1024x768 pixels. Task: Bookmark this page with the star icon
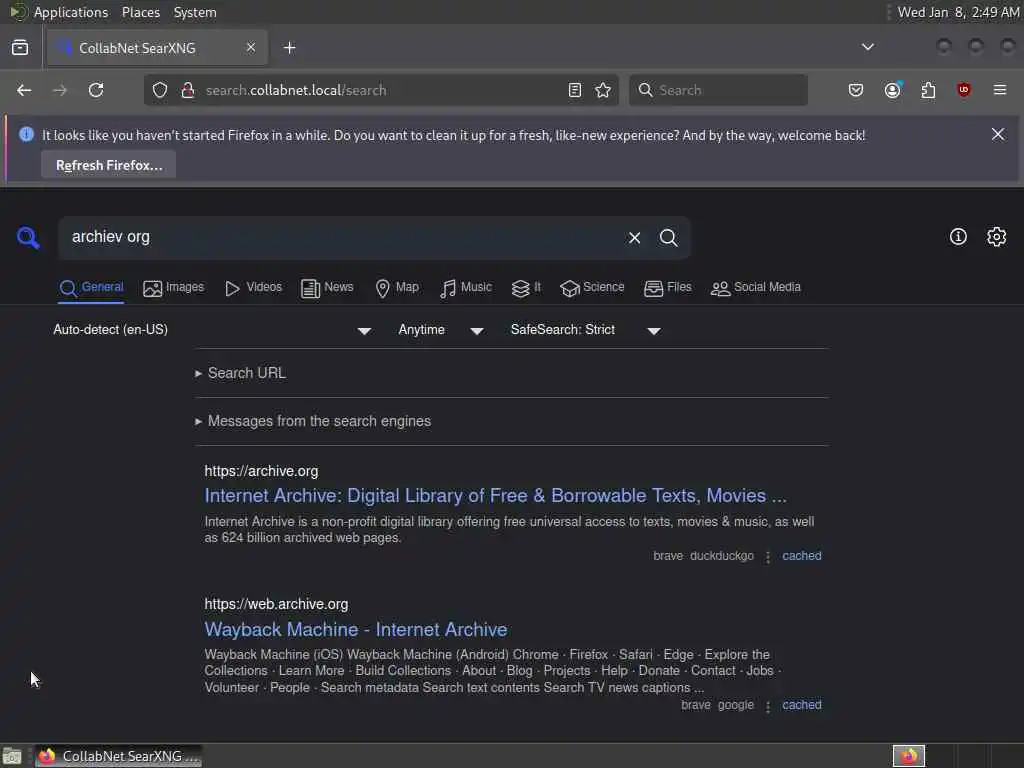tap(603, 90)
